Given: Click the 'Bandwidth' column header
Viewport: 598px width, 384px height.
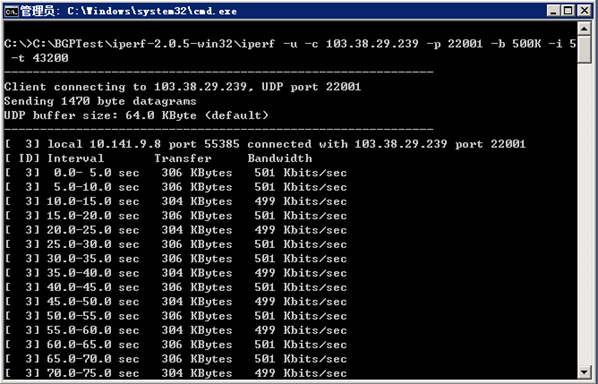Looking at the screenshot, I should coord(280,159).
